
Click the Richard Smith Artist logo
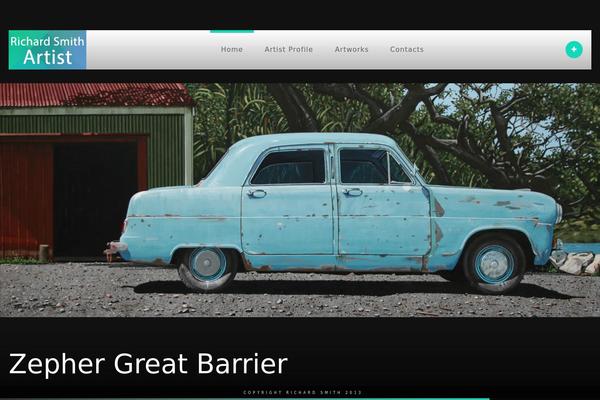(x=47, y=50)
